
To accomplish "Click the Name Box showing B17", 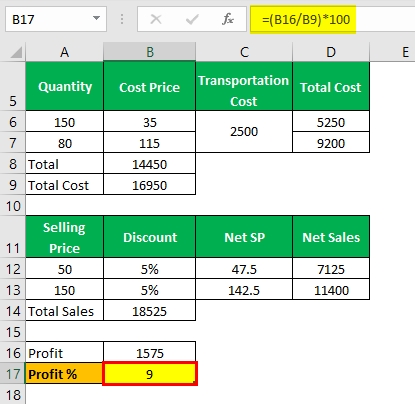I will tap(56, 19).
